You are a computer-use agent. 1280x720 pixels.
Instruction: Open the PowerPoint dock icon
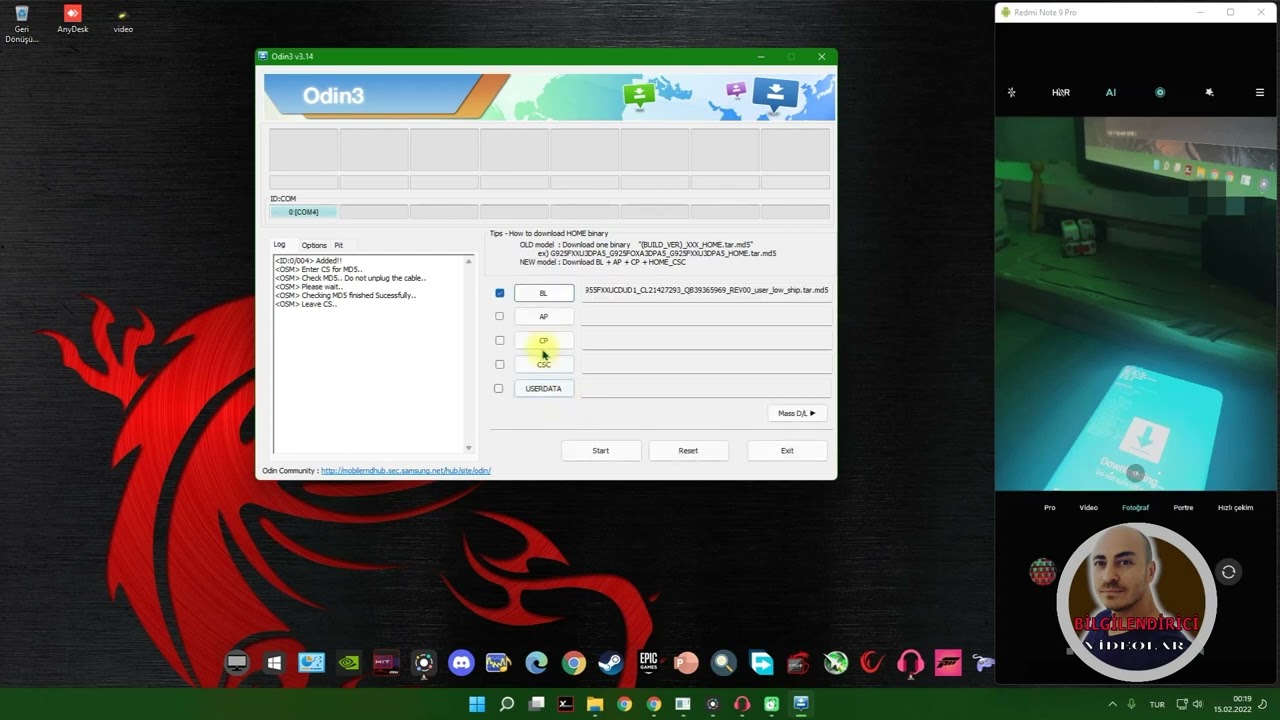point(686,662)
